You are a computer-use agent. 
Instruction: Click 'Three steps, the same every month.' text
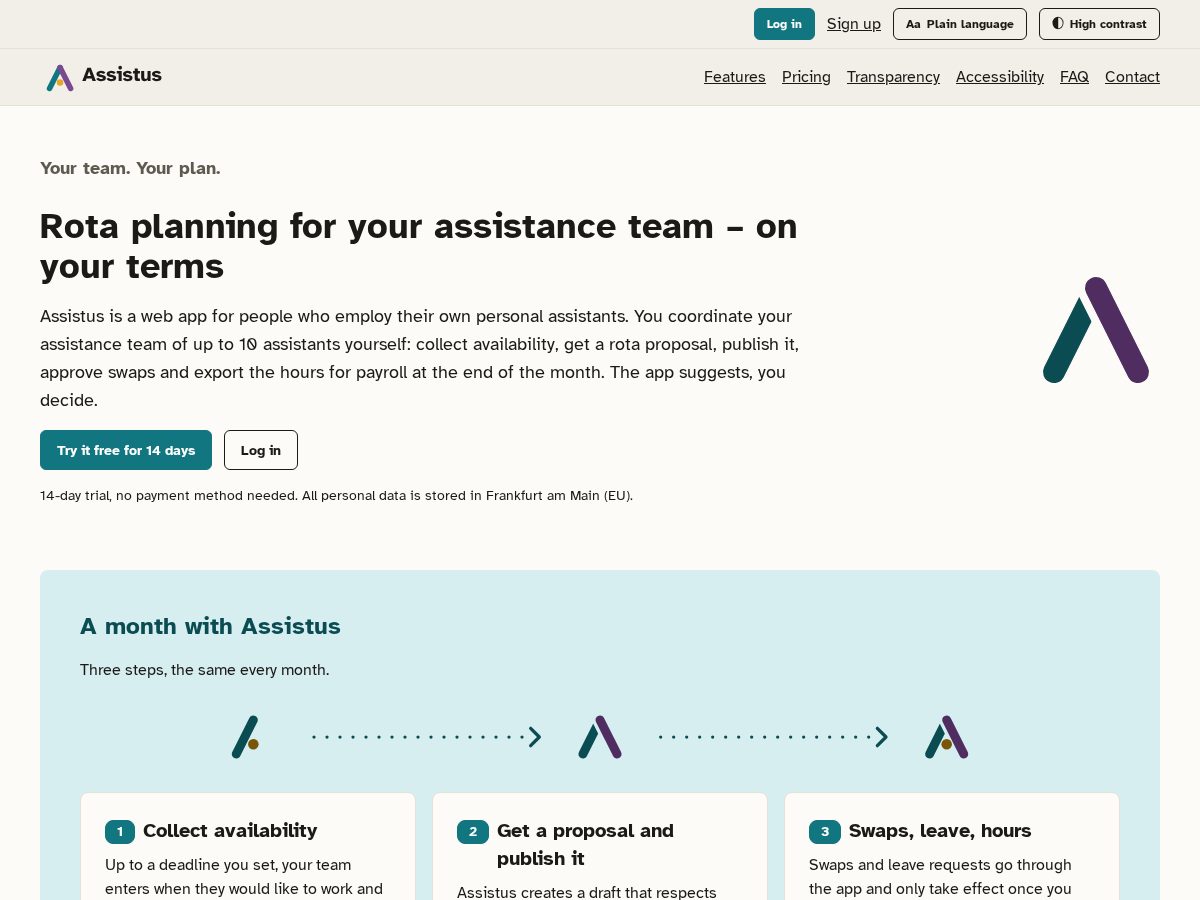click(204, 670)
